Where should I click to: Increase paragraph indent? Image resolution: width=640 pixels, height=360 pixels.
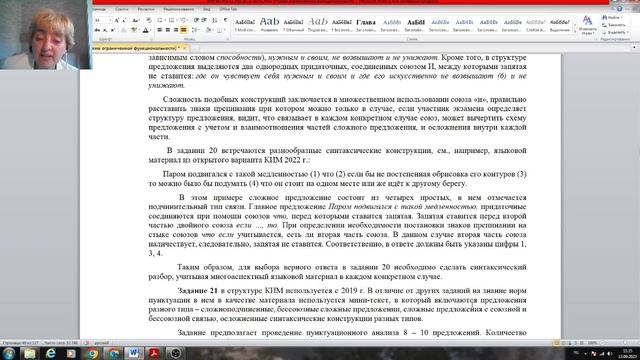[x=204, y=20]
